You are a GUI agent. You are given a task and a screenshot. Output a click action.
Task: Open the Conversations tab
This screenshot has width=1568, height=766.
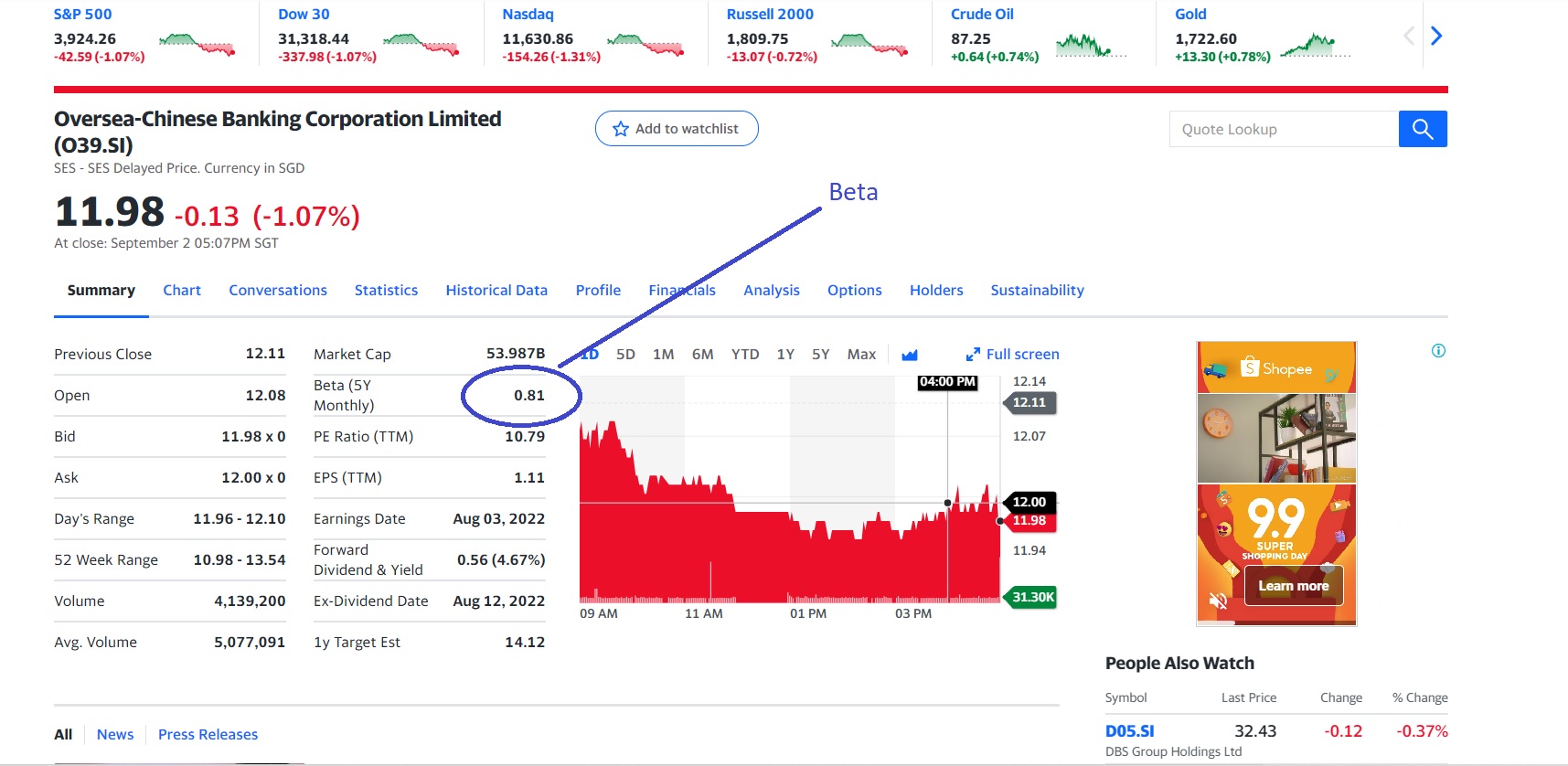pyautogui.click(x=278, y=290)
